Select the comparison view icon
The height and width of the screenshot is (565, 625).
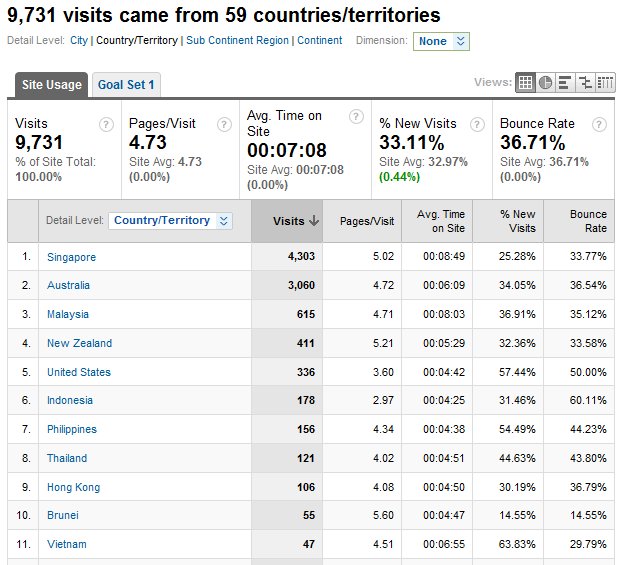pos(585,83)
